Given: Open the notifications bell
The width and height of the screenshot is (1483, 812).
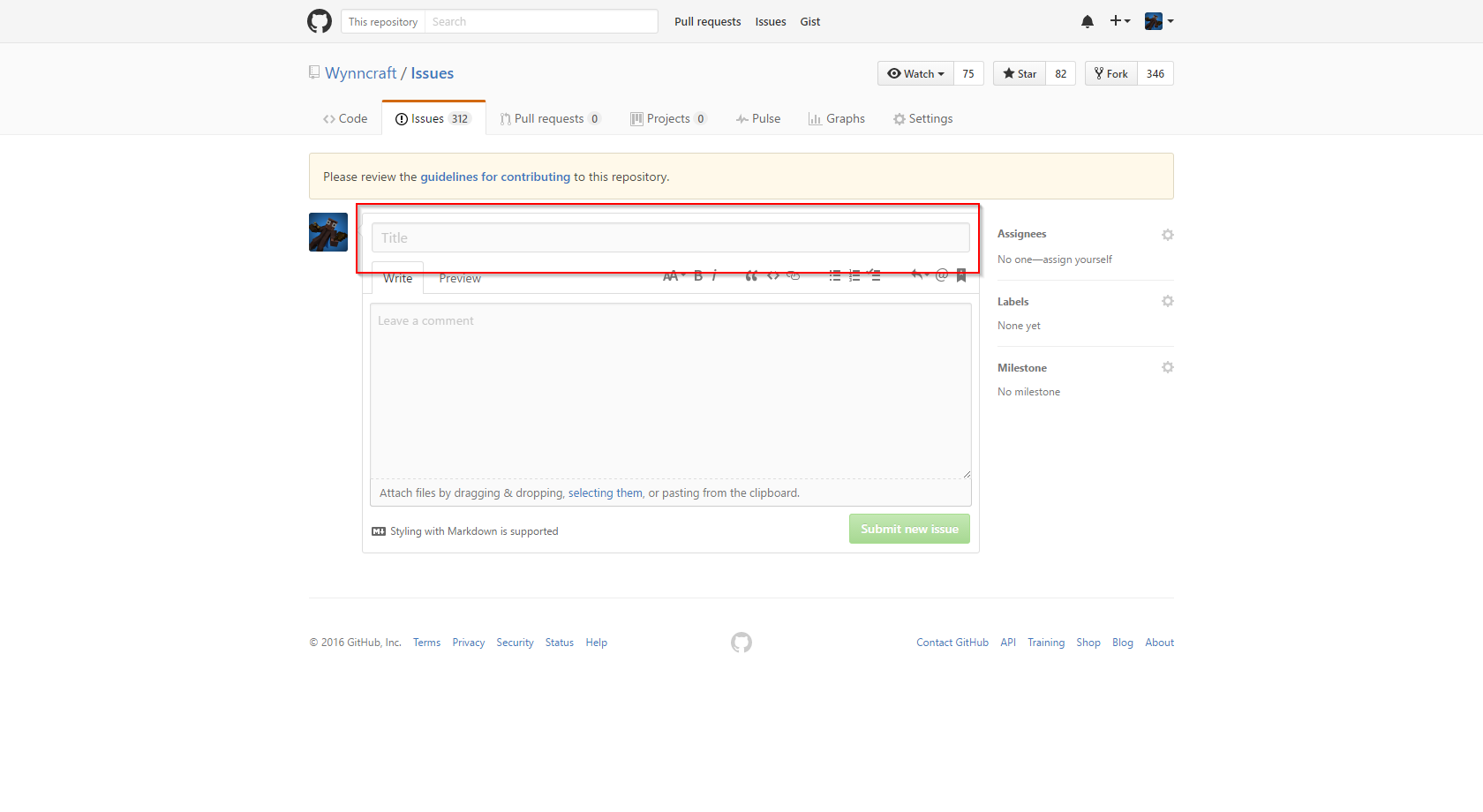Looking at the screenshot, I should (x=1088, y=21).
